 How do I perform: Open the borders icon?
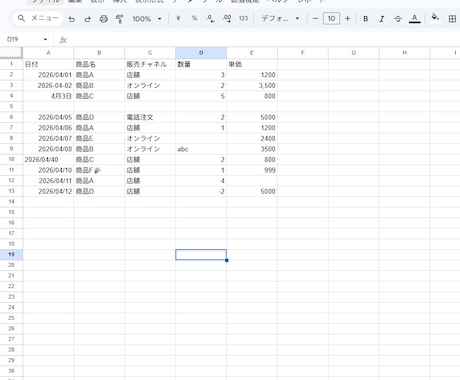452,19
